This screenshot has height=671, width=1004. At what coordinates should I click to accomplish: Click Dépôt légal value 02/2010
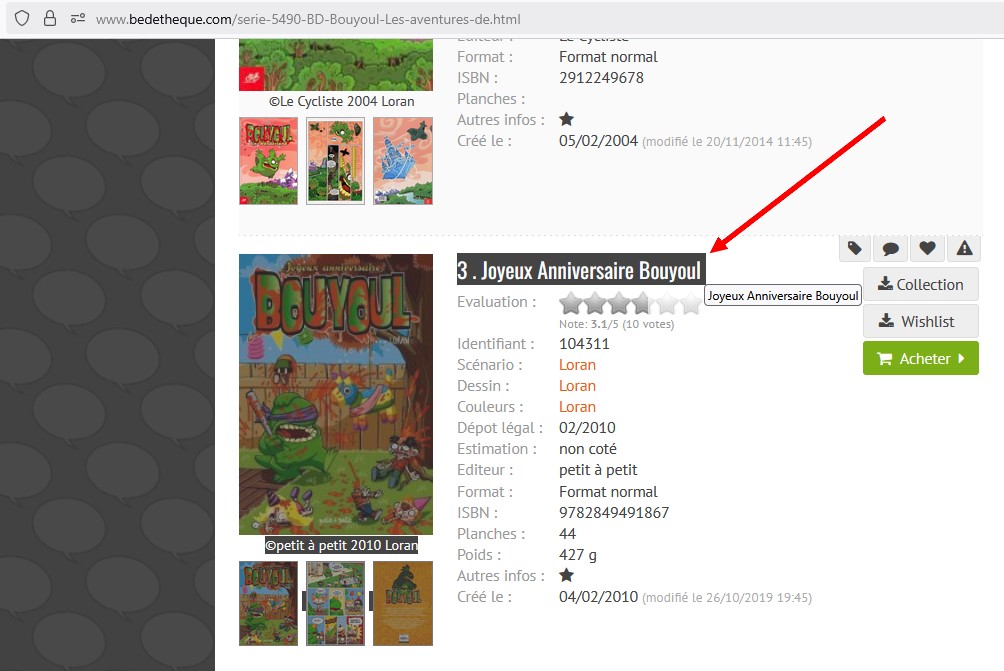587,428
